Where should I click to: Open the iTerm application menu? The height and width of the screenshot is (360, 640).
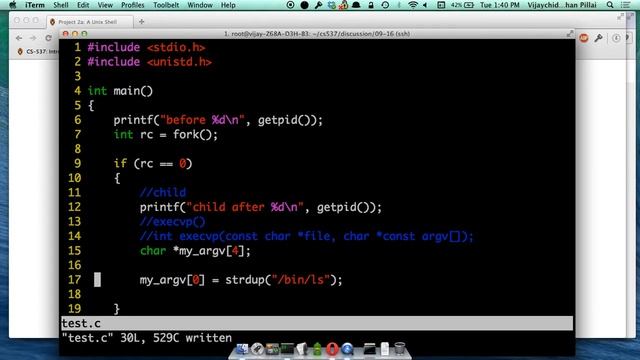click(x=35, y=5)
